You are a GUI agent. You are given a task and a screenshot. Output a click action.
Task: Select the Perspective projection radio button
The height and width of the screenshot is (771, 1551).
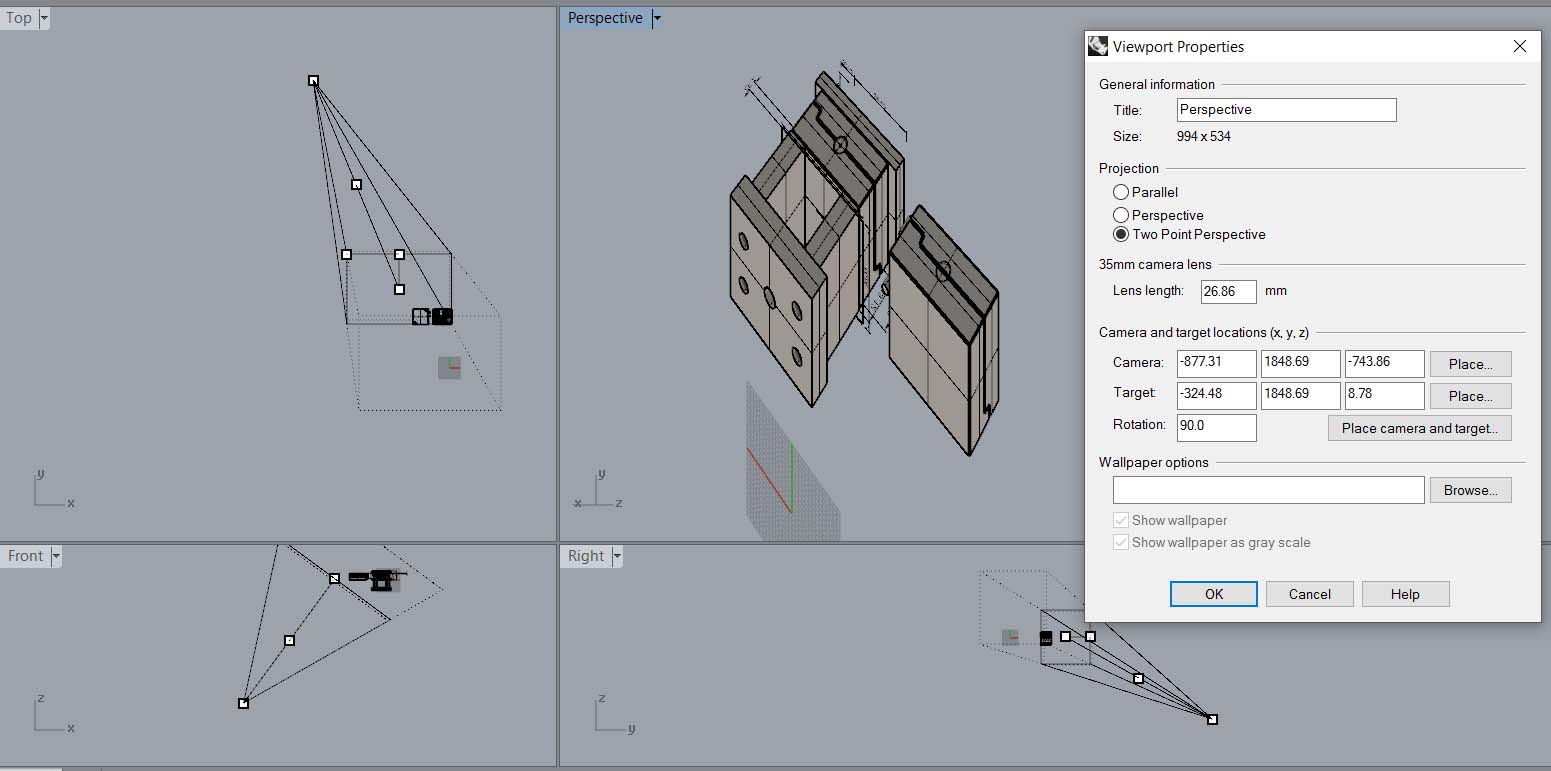1121,215
